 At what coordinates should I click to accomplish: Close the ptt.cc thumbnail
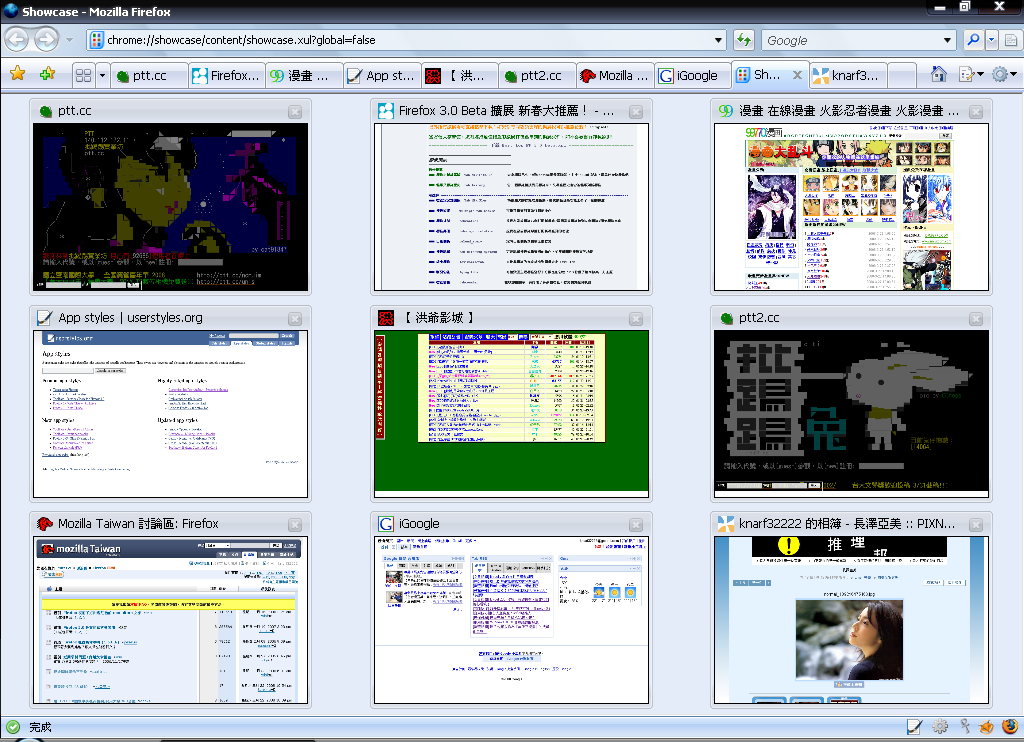(295, 112)
